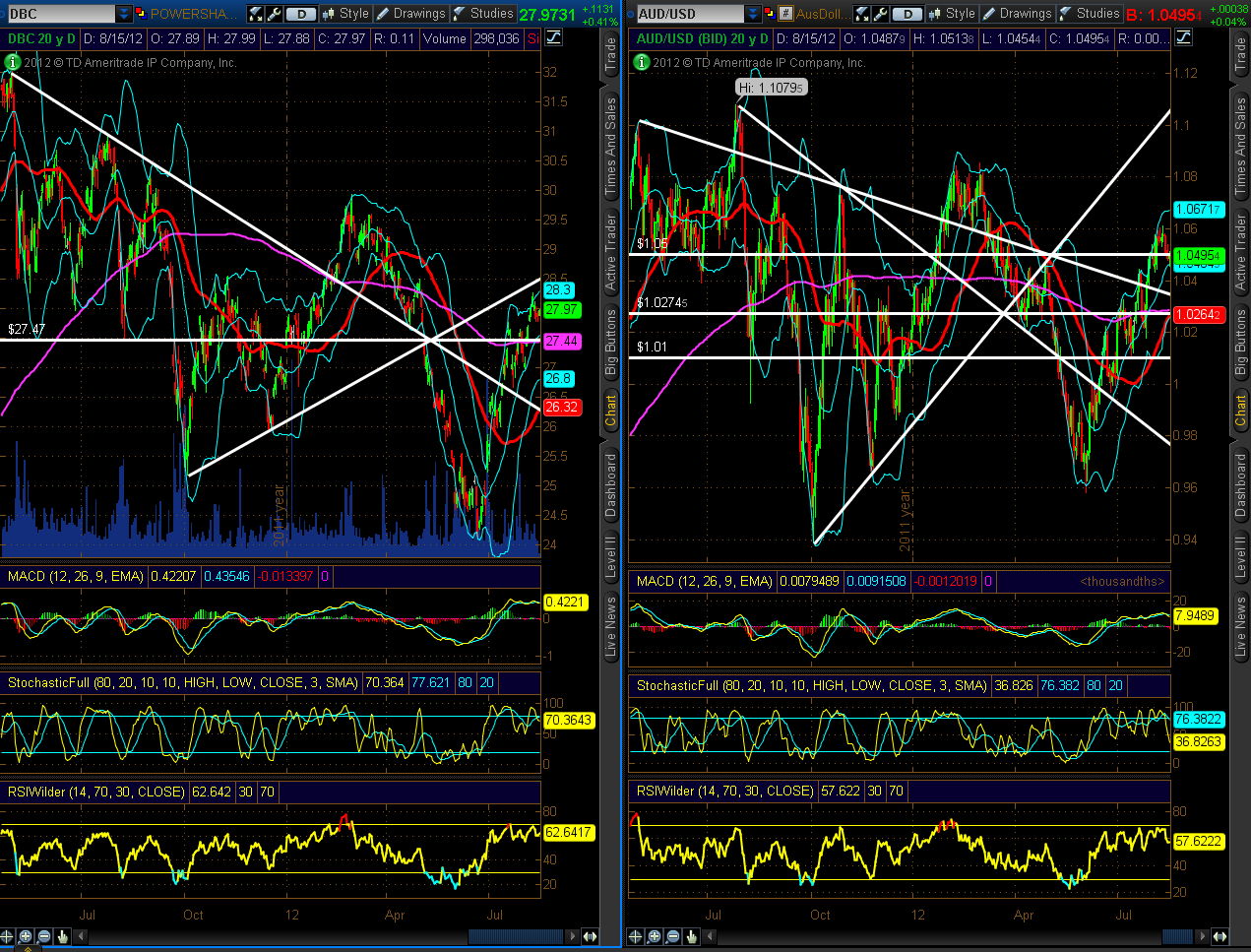Open Live News tab on right panel

tap(1240, 626)
